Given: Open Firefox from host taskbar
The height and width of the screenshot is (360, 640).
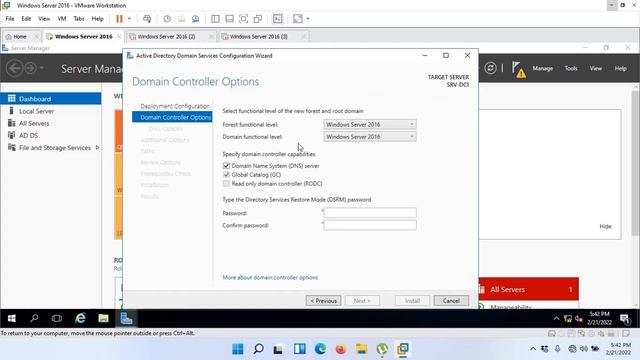Looking at the screenshot, I should point(341,349).
